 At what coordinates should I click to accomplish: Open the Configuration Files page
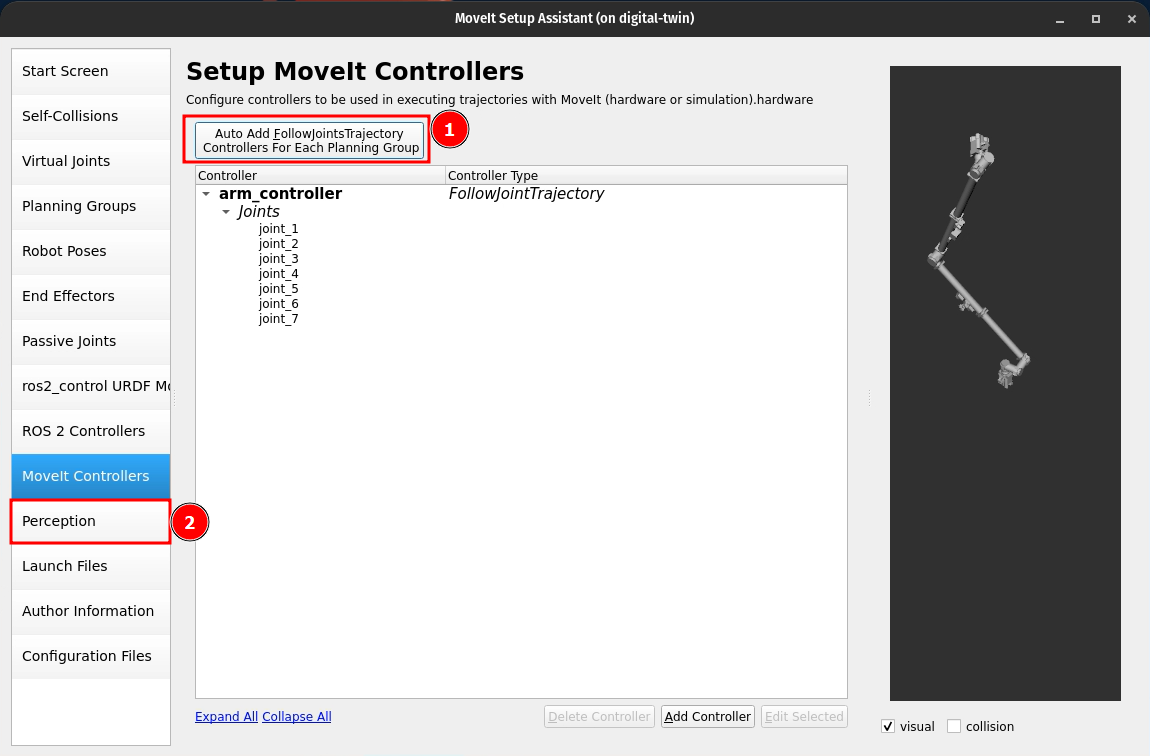(90, 656)
